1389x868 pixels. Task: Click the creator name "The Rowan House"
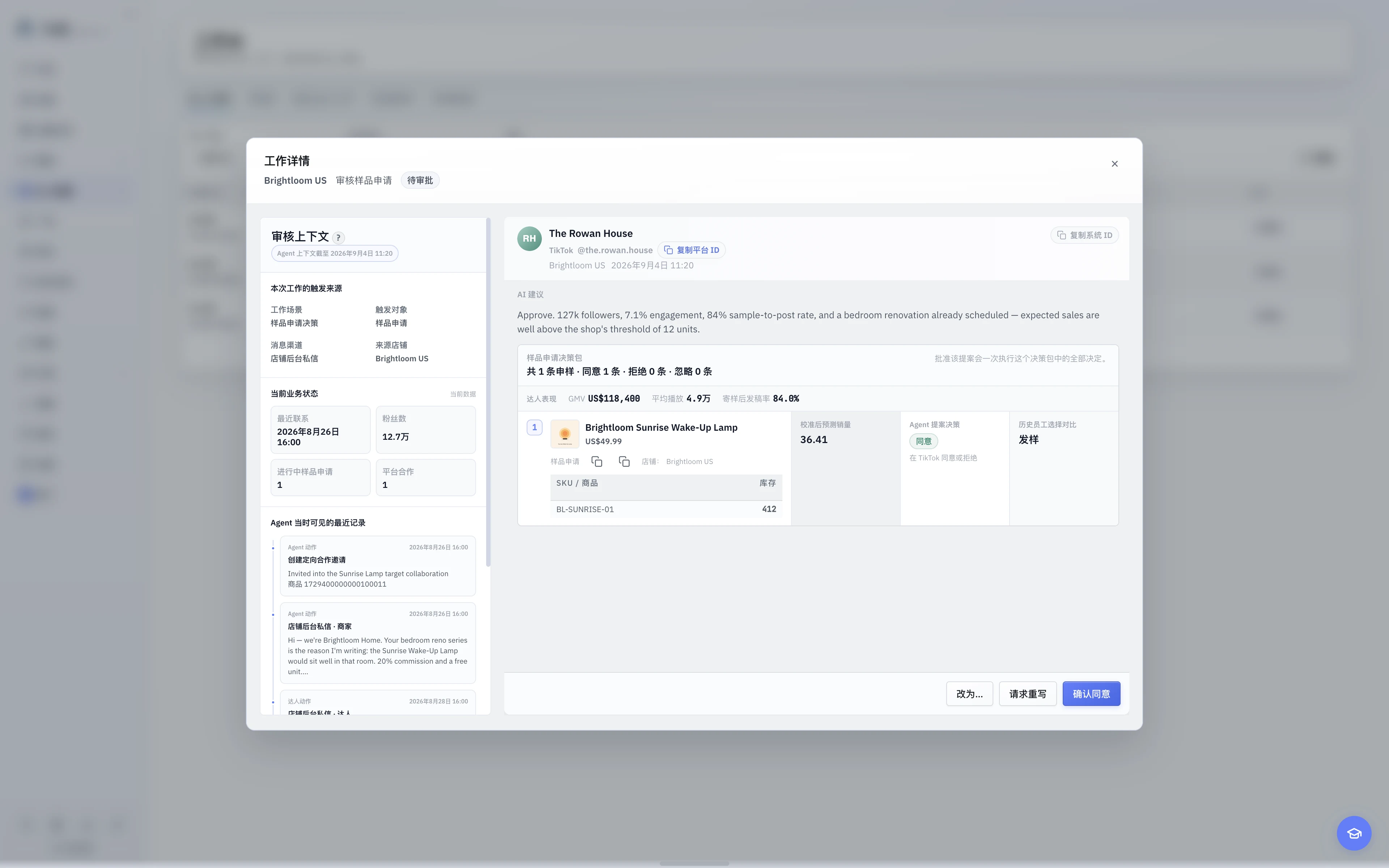pos(591,234)
